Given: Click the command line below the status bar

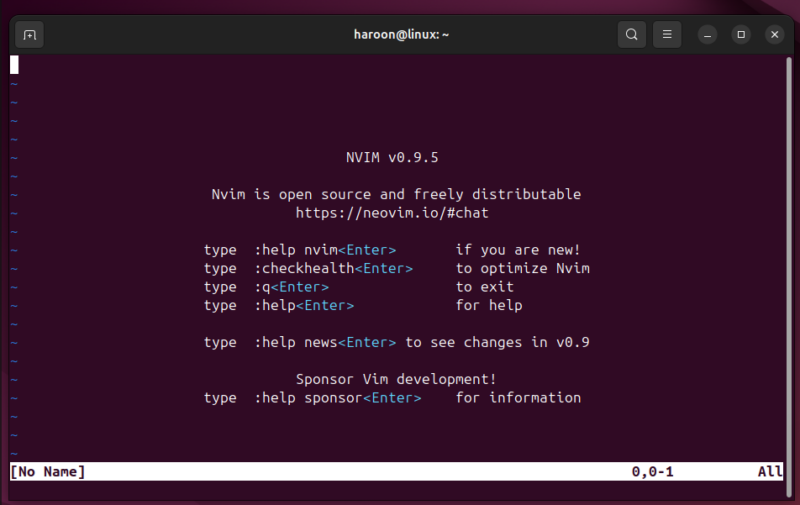Looking at the screenshot, I should [x=397, y=490].
